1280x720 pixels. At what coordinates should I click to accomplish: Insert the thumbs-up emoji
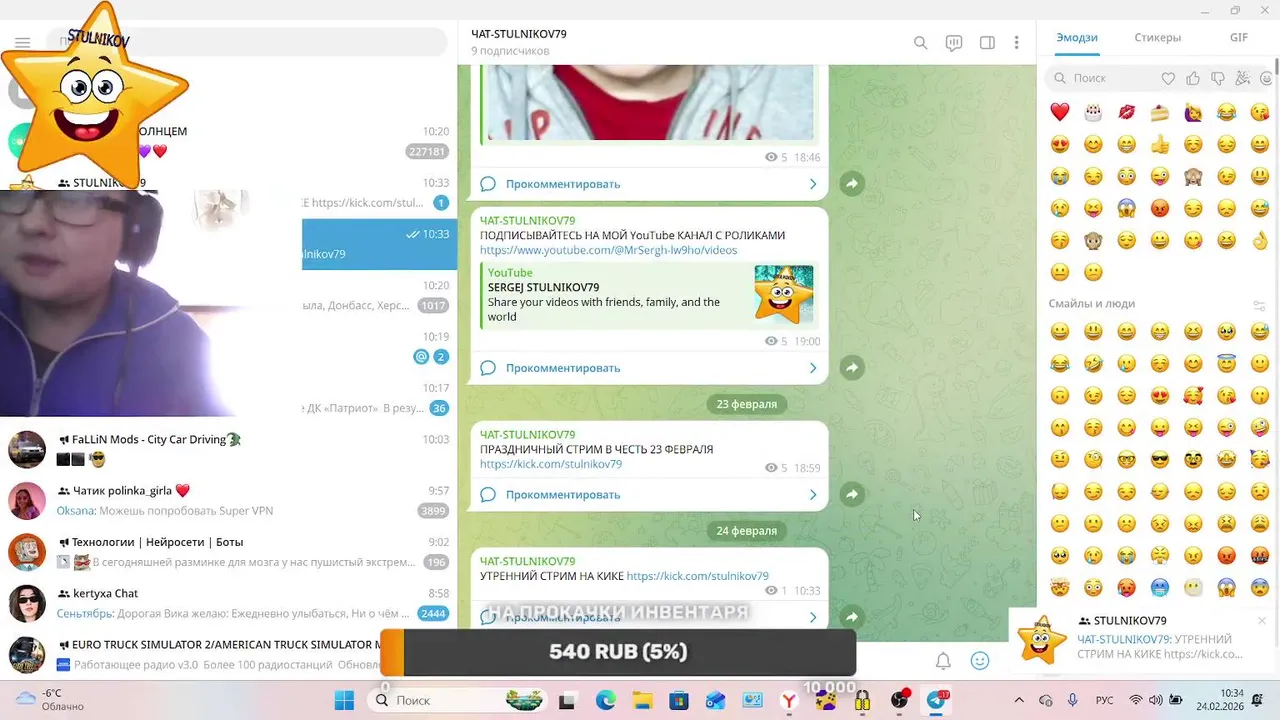point(1160,145)
